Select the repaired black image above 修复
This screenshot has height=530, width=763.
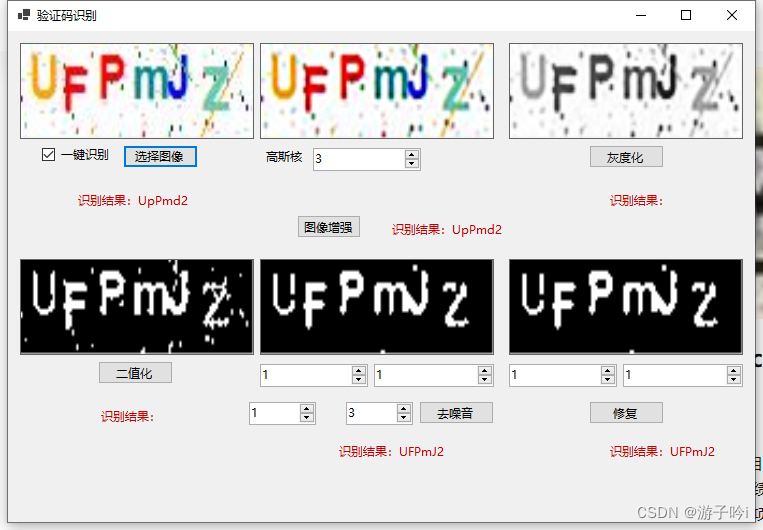[626, 307]
